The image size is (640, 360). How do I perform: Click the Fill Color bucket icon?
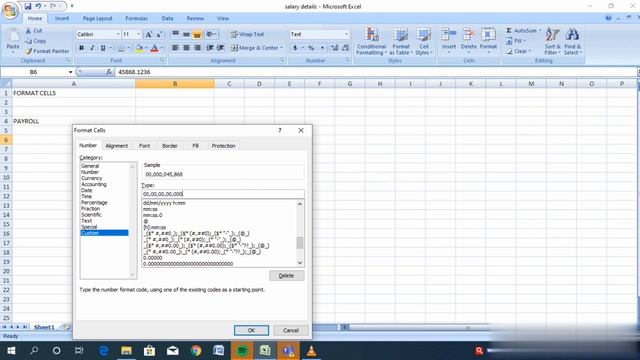click(139, 48)
